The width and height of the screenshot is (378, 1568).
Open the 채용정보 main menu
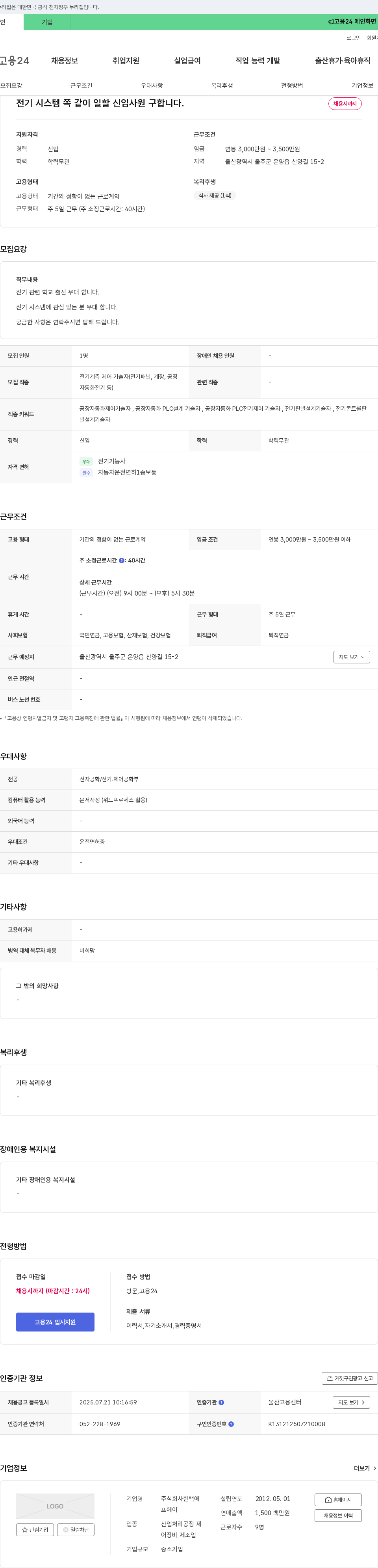65,61
